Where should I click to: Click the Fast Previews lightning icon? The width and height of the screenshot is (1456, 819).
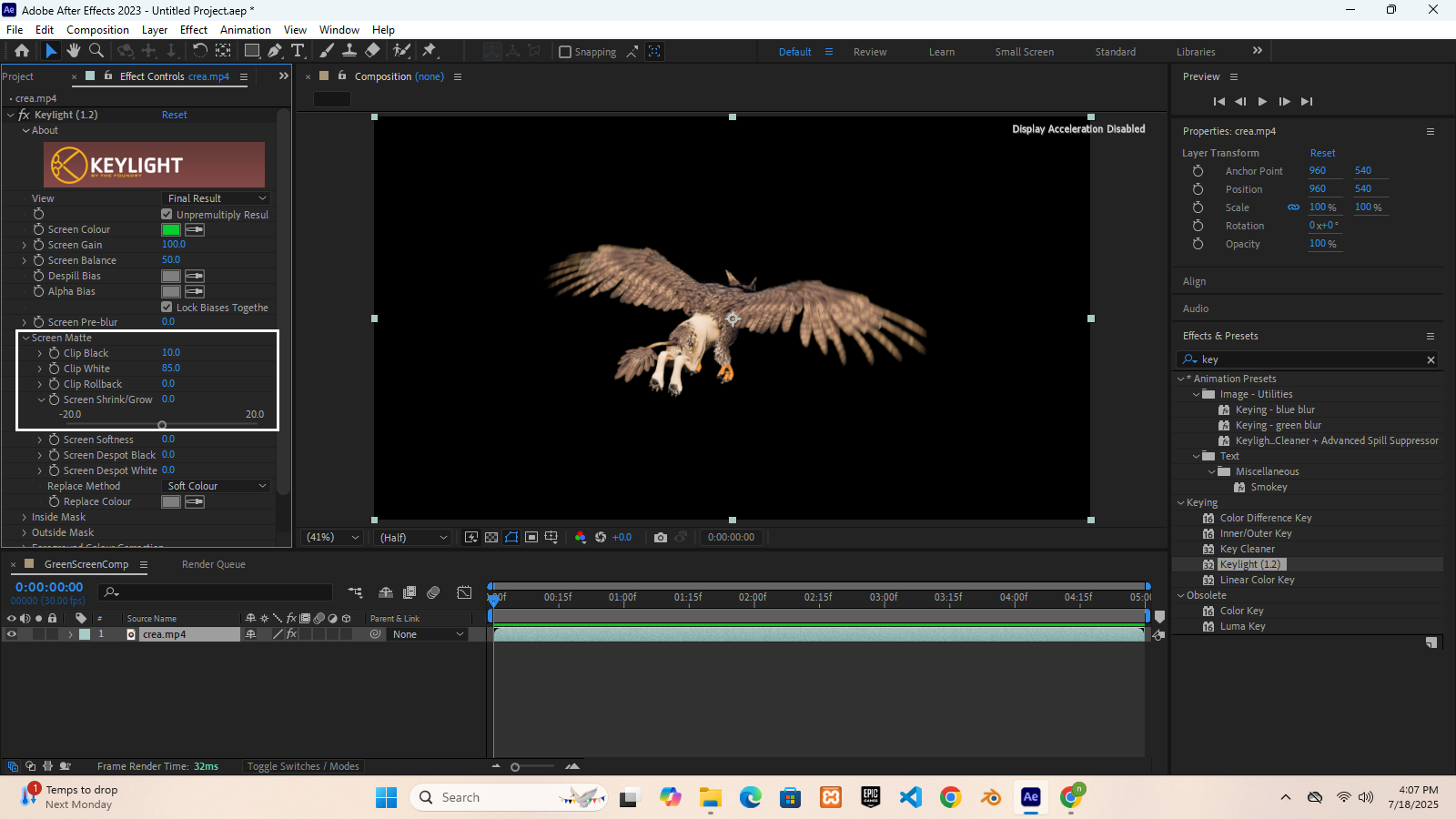[x=471, y=538]
